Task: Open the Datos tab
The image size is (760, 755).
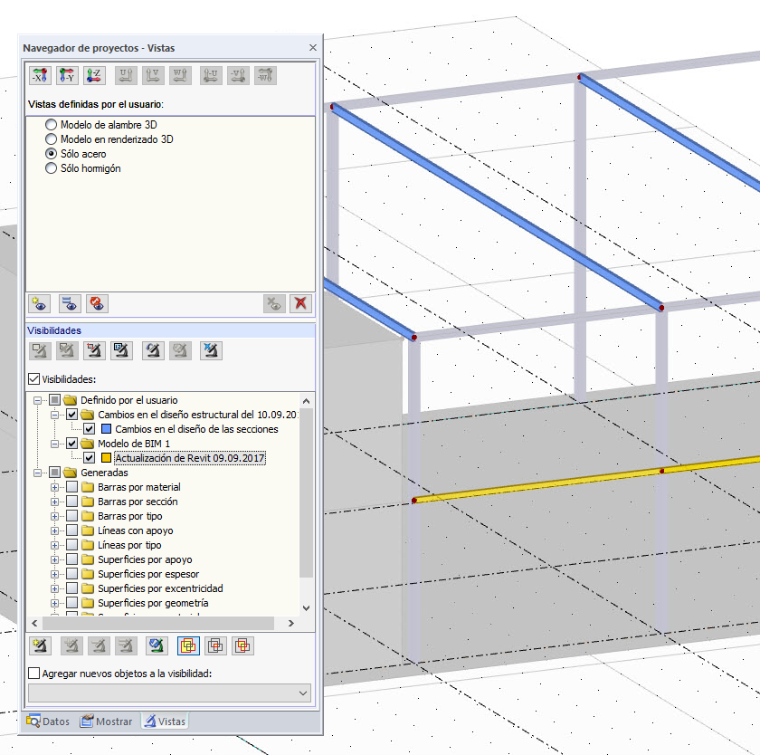Action: coord(48,721)
